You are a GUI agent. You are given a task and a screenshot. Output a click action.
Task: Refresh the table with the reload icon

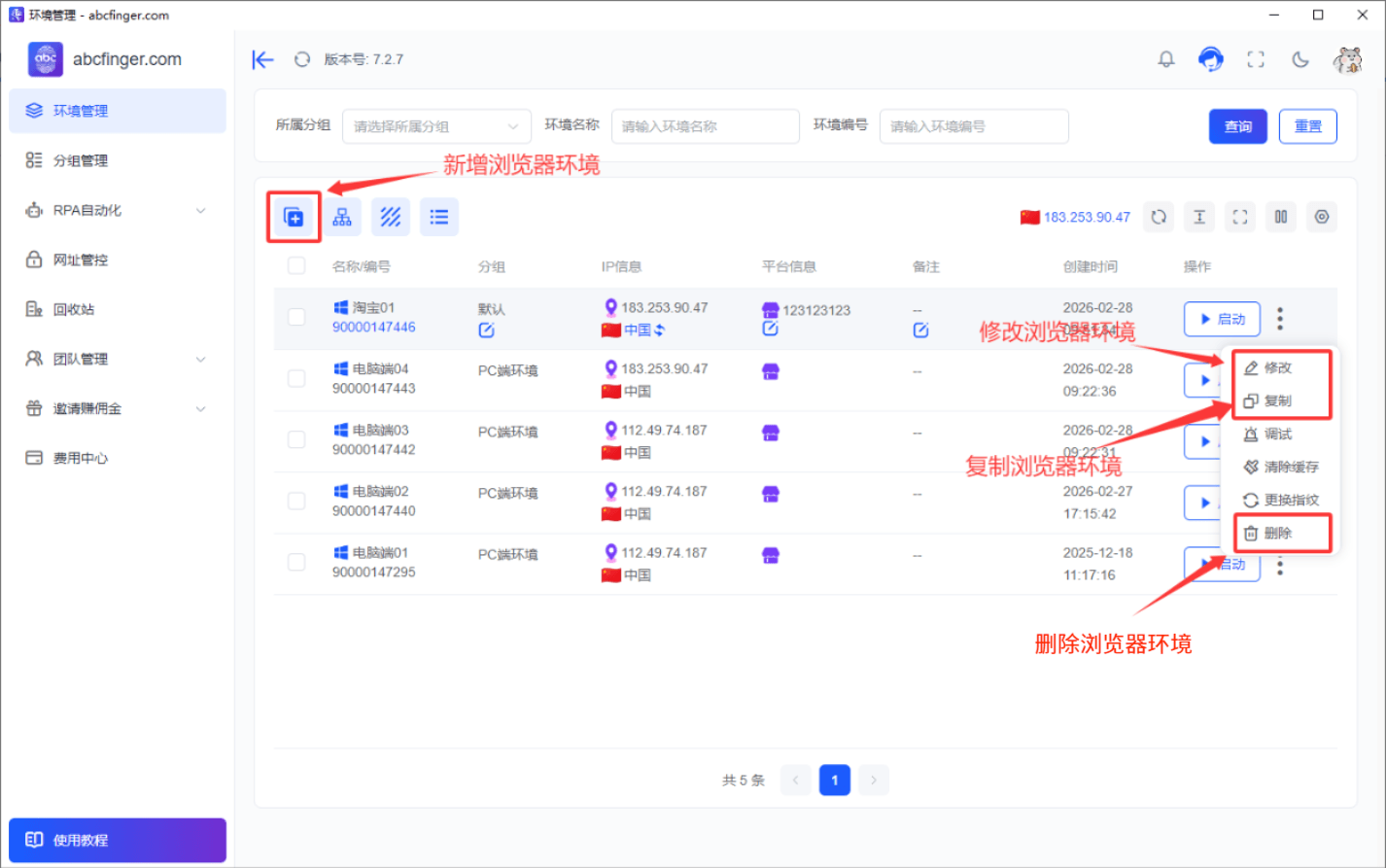(x=1159, y=217)
